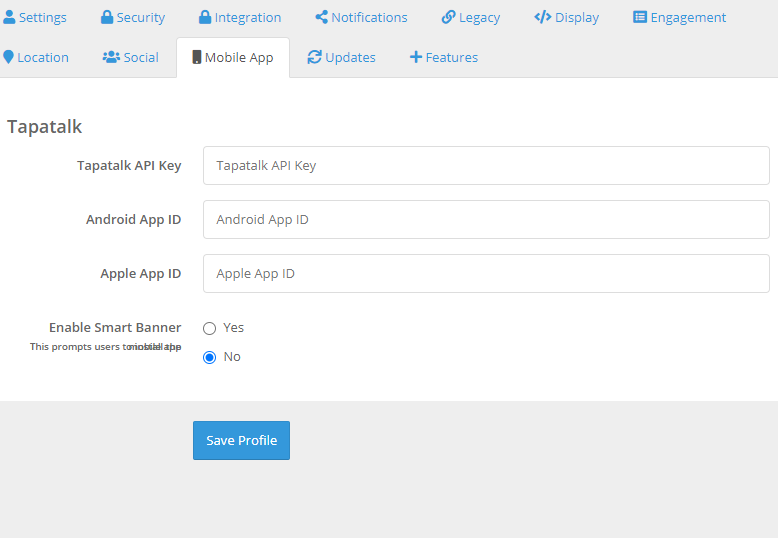Open the Location tab

[36, 58]
